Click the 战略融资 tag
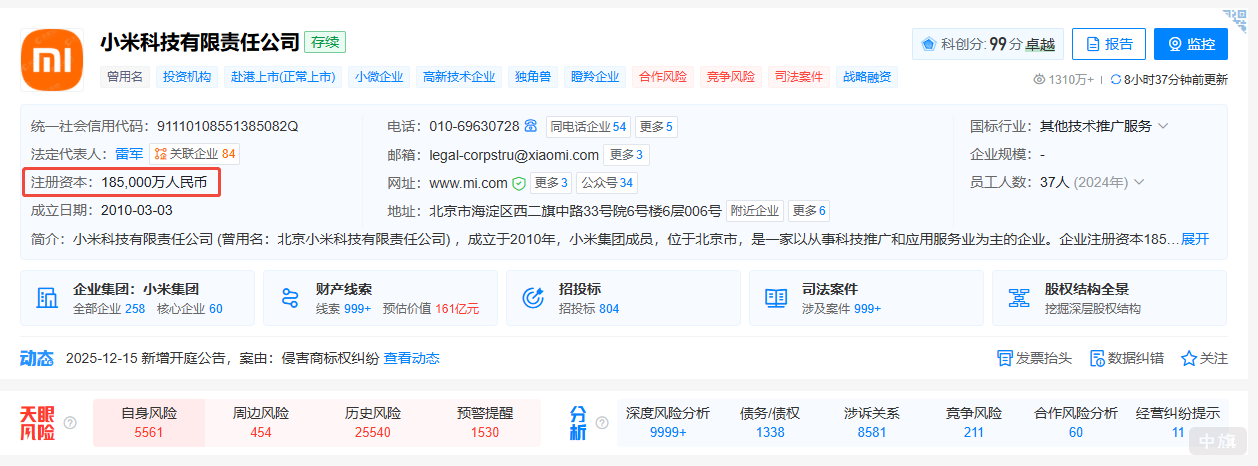This screenshot has width=1258, height=466. pyautogui.click(x=867, y=76)
